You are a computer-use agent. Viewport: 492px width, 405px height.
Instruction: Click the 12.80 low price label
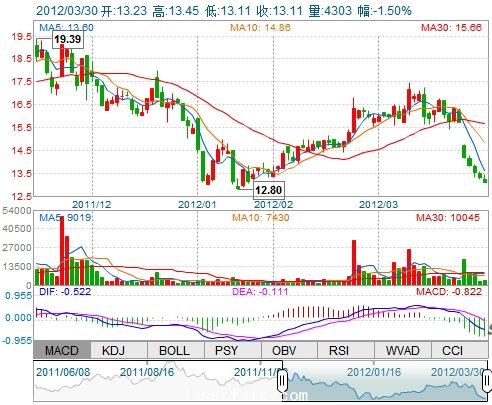pos(268,190)
